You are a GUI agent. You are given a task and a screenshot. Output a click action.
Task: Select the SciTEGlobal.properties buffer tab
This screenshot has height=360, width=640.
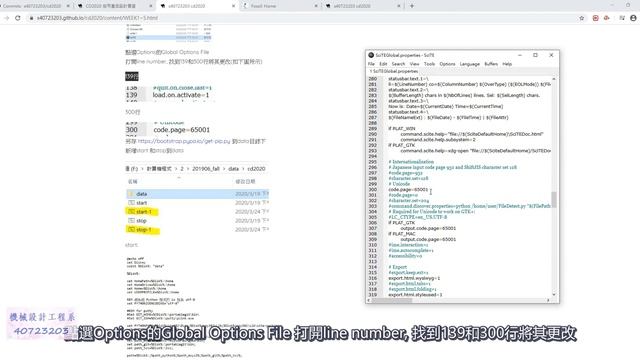394,71
